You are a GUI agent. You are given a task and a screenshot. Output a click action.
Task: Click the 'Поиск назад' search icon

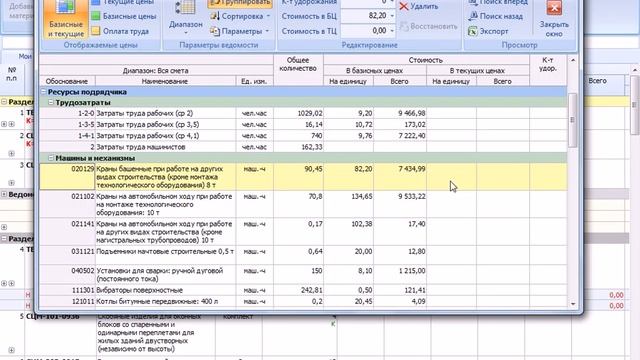tap(473, 16)
